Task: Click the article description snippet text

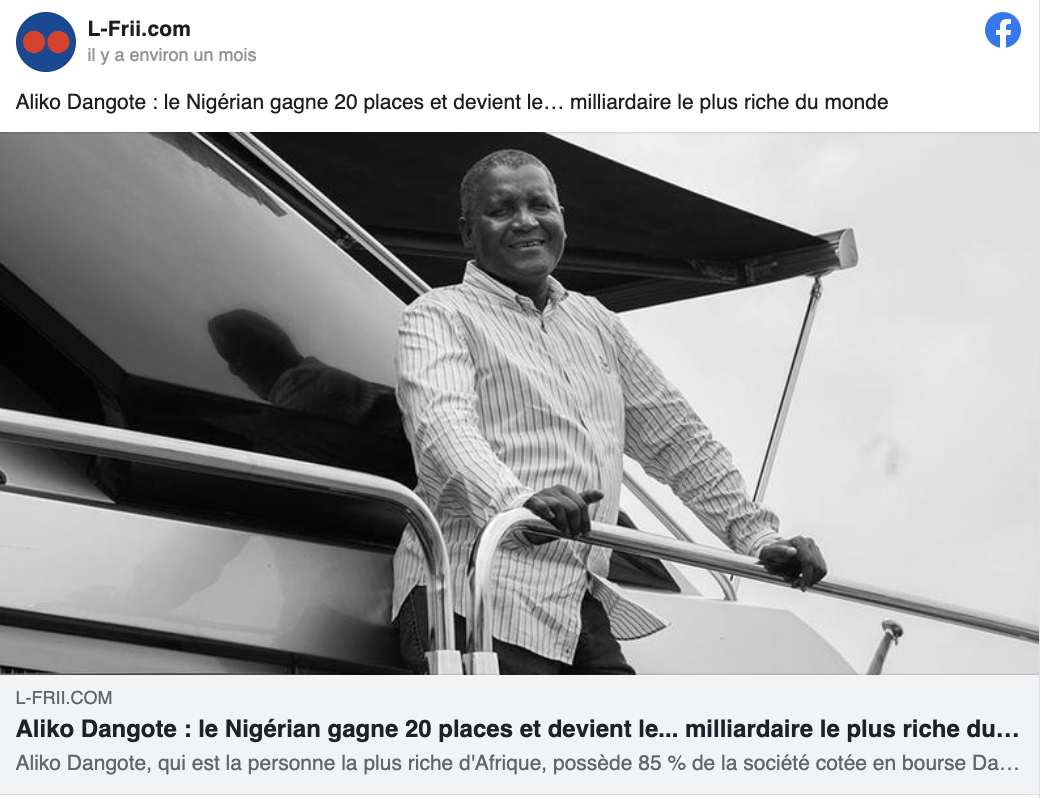Action: (x=517, y=763)
